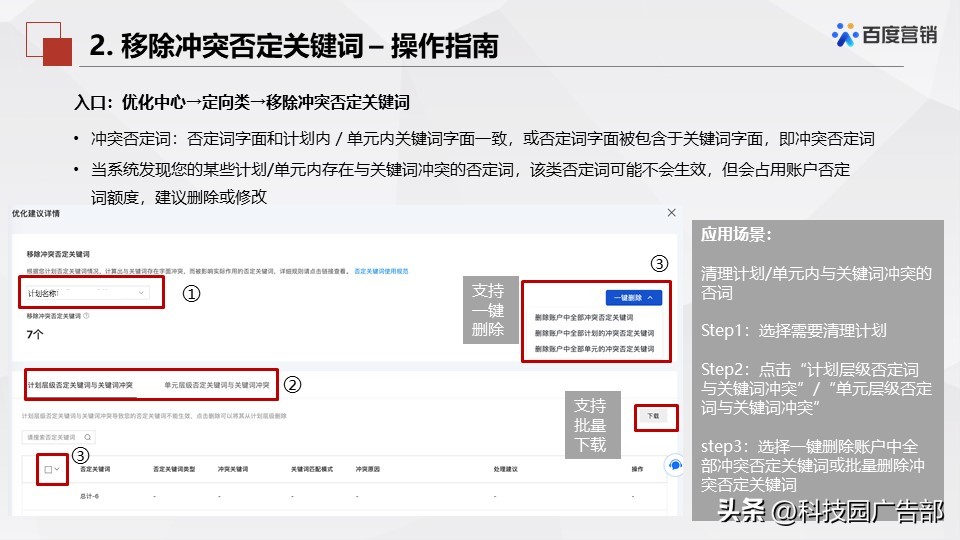The height and width of the screenshot is (540, 960).
Task: Open the 计划名称 plan selector dropdown
Action: pos(86,293)
